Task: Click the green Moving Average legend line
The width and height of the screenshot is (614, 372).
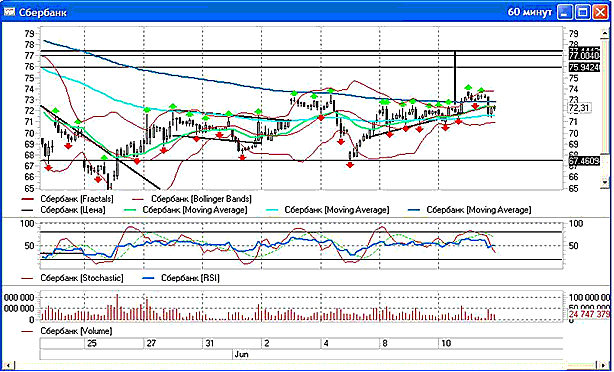Action: click(127, 210)
